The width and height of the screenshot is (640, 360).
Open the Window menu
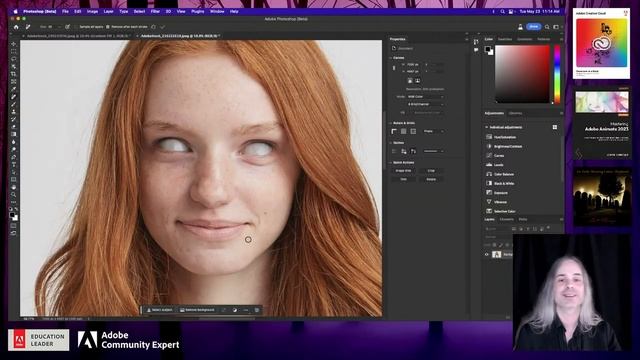coord(217,11)
